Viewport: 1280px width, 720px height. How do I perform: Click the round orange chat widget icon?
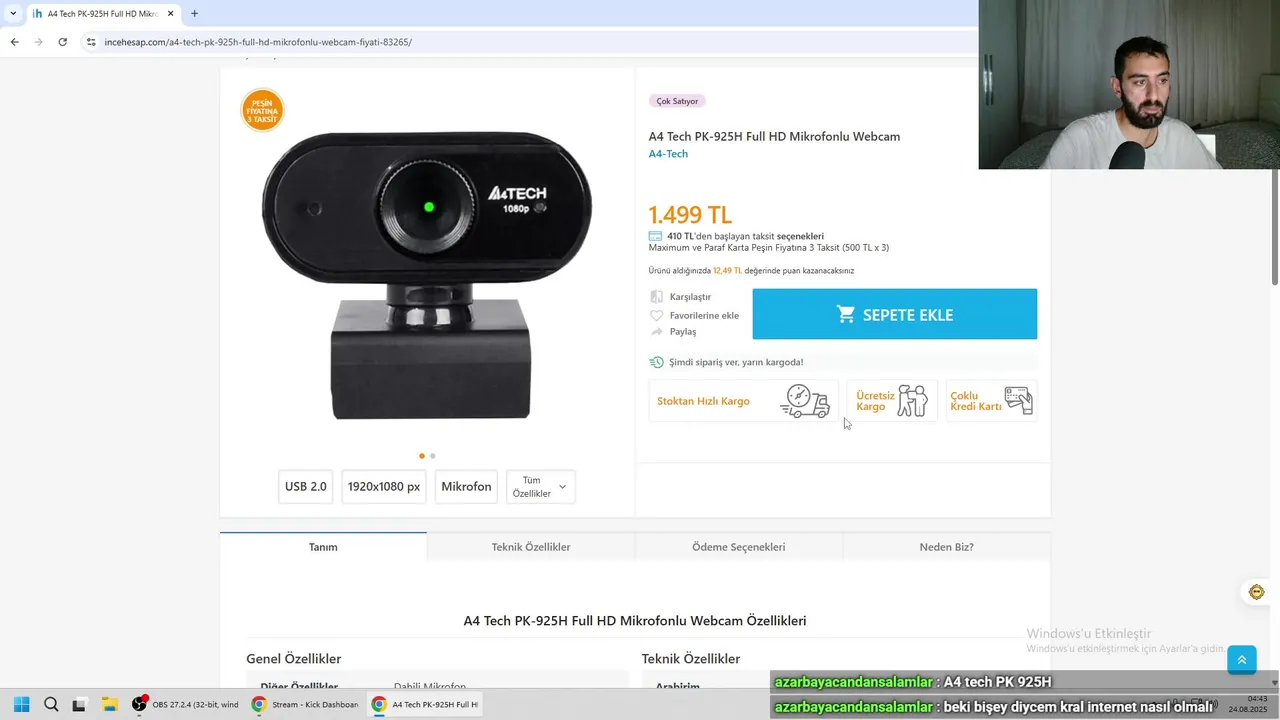(x=1257, y=592)
